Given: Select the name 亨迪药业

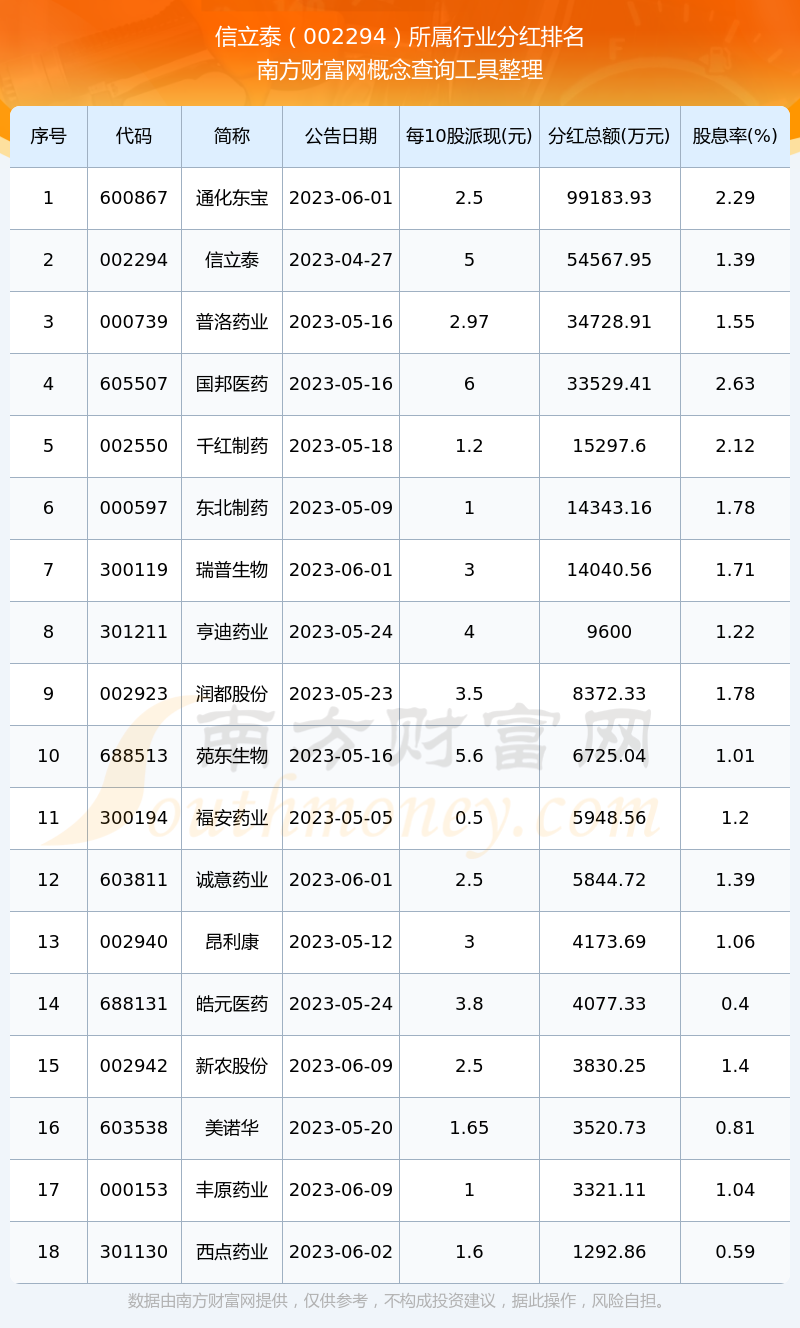Looking at the screenshot, I should [232, 632].
